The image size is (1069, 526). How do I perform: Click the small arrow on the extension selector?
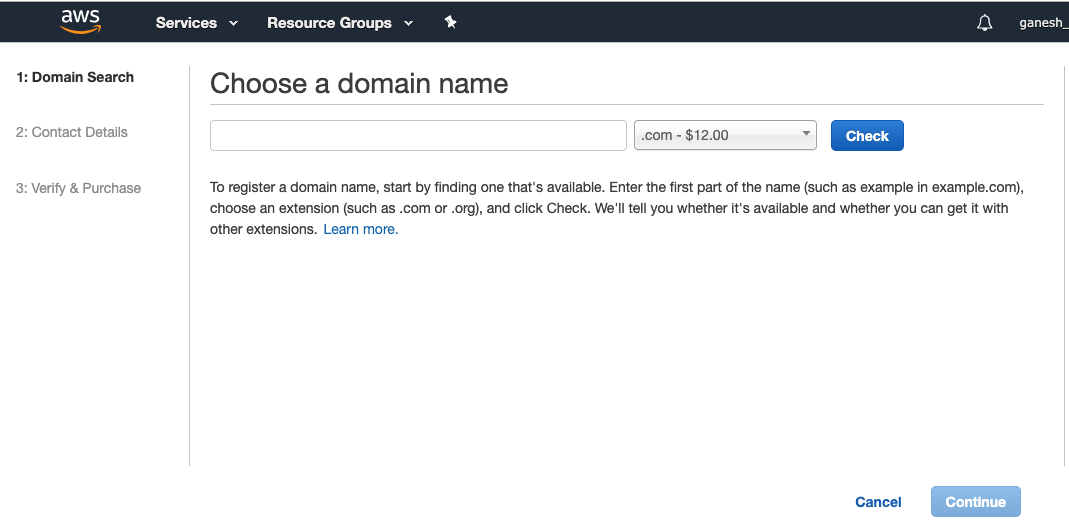click(806, 134)
